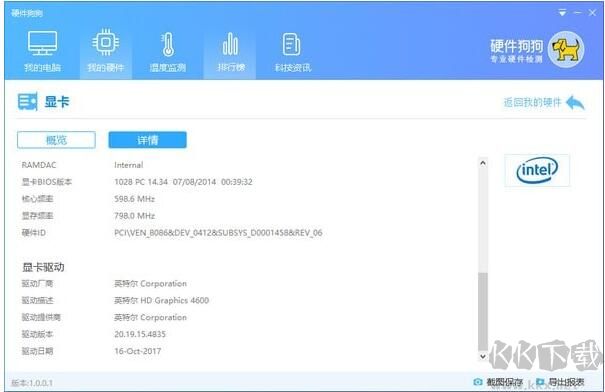Minimize the 硬件狗狗 window

tap(578, 13)
